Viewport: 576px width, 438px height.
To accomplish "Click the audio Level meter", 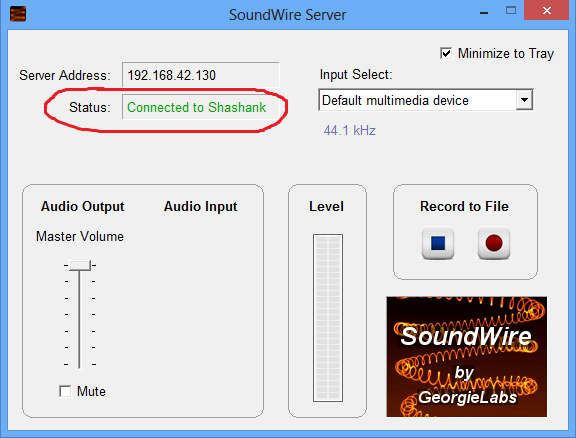I will point(328,318).
